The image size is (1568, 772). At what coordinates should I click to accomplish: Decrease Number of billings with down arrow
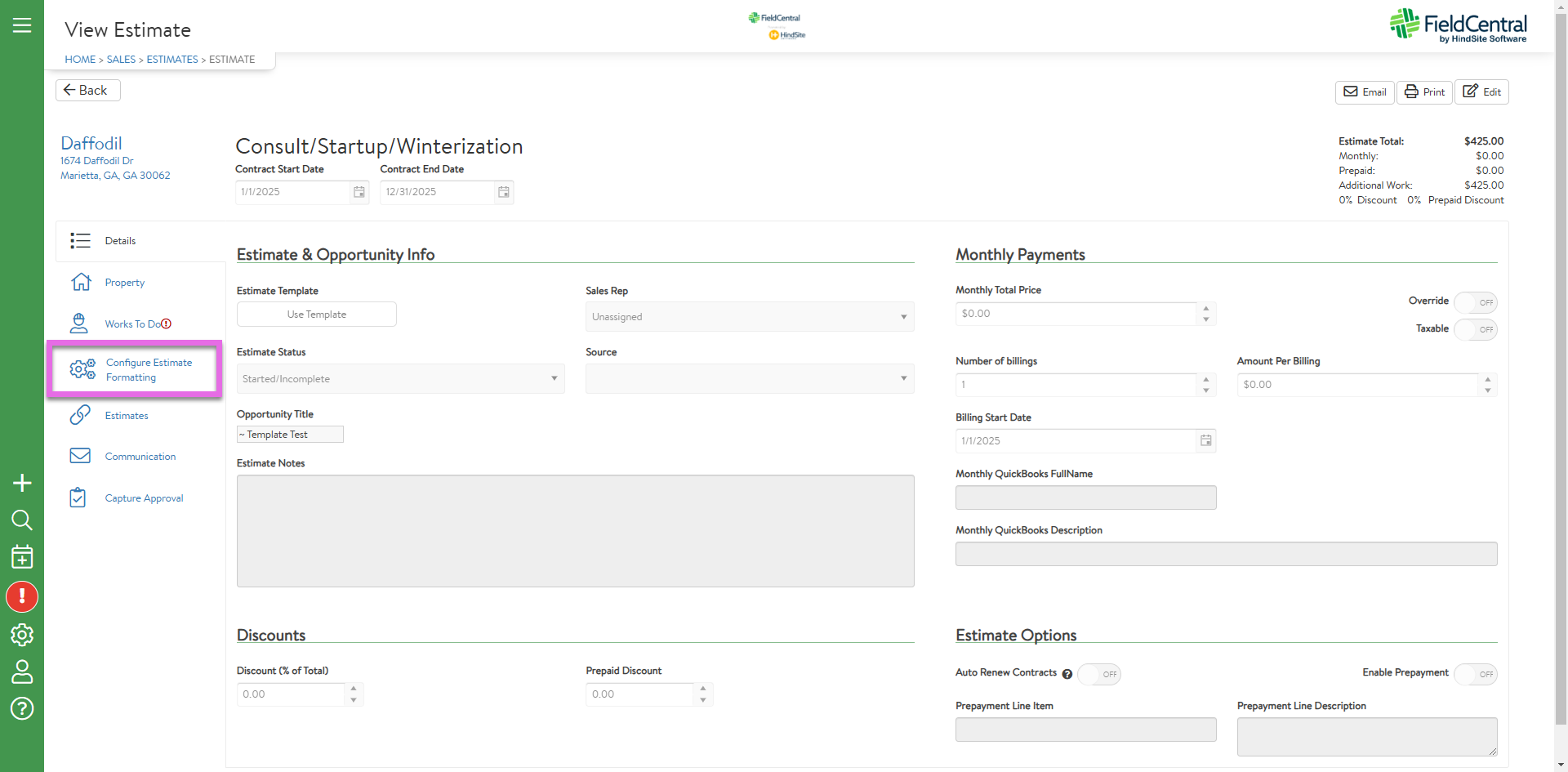(x=1206, y=390)
